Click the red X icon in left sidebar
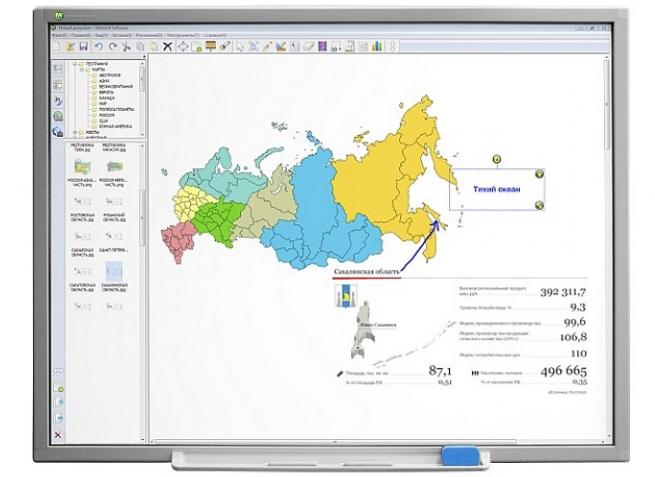Viewport: 655px width, 477px height. coord(58,435)
